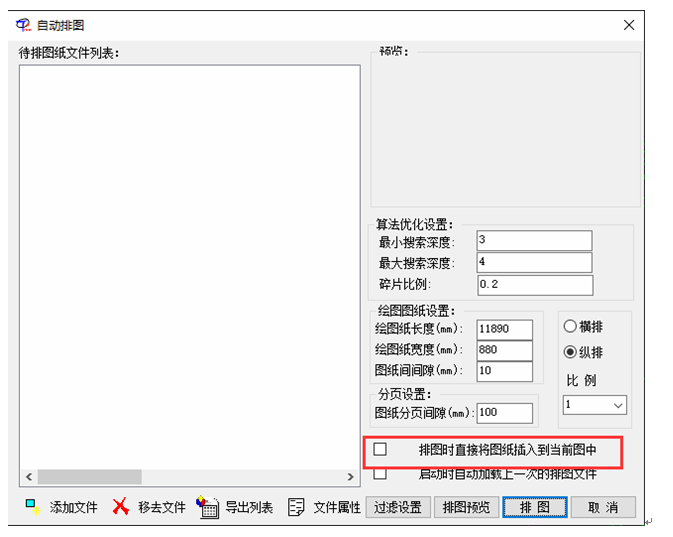Viewport: 673px width, 537px height.
Task: Select the 纵排 radio button
Action: point(570,352)
